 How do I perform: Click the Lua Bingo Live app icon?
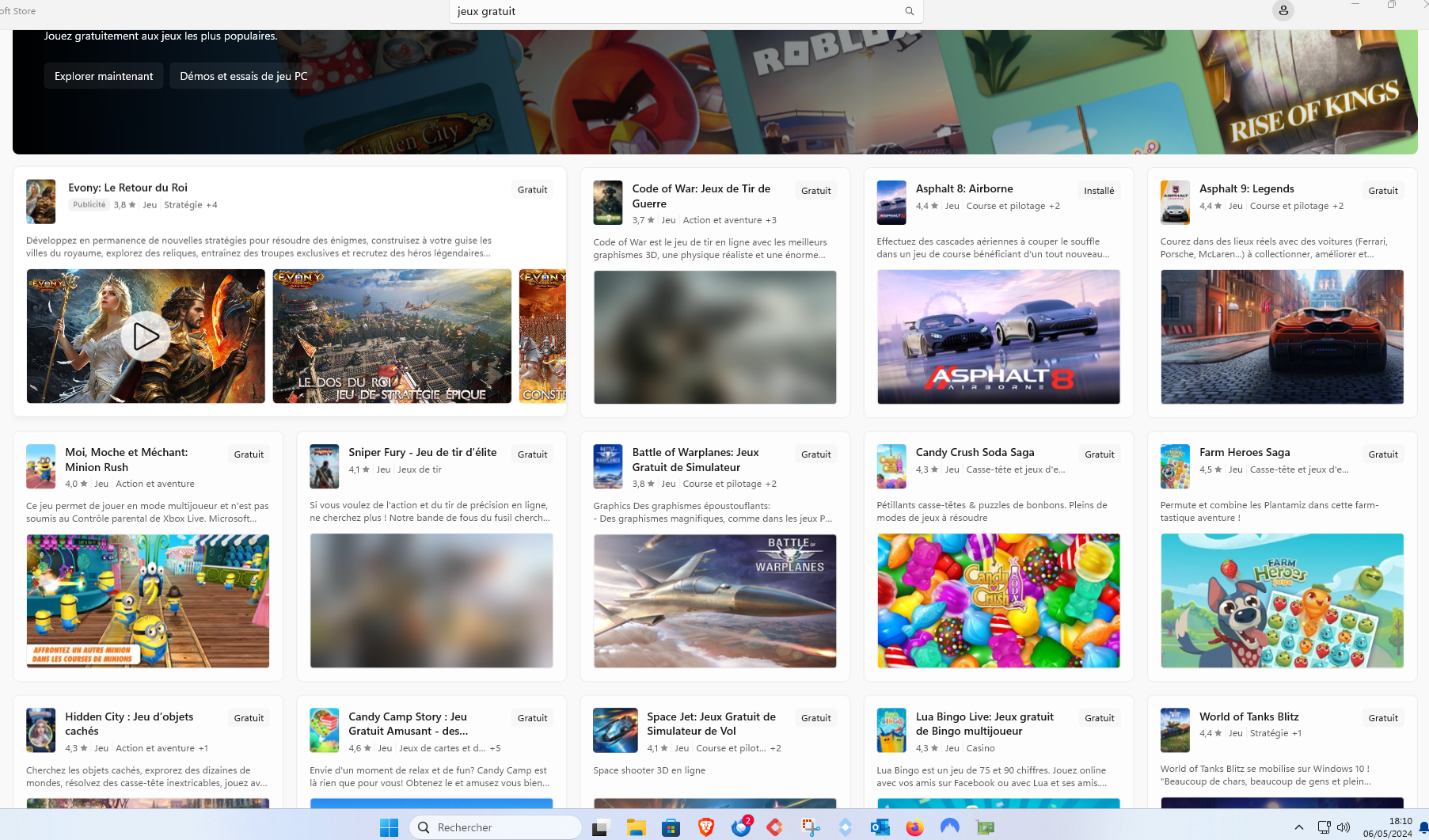pos(891,730)
